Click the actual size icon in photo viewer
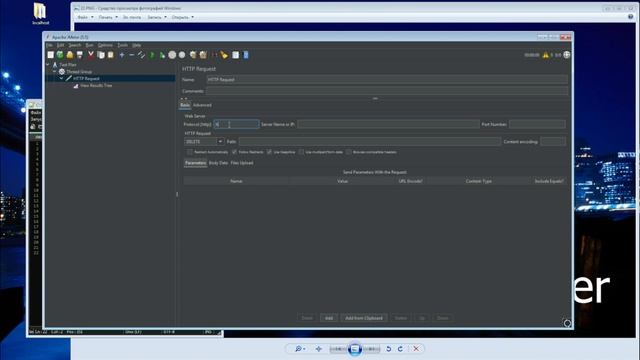The height and width of the screenshot is (360, 640). (319, 349)
